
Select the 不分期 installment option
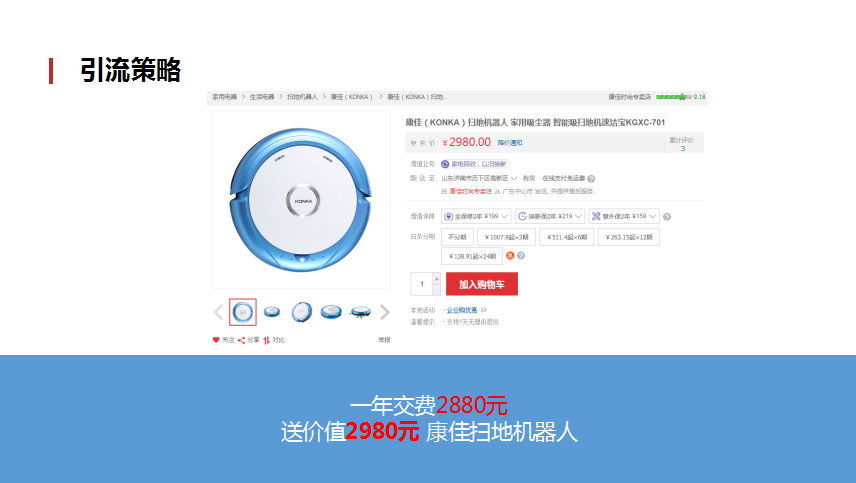click(457, 237)
